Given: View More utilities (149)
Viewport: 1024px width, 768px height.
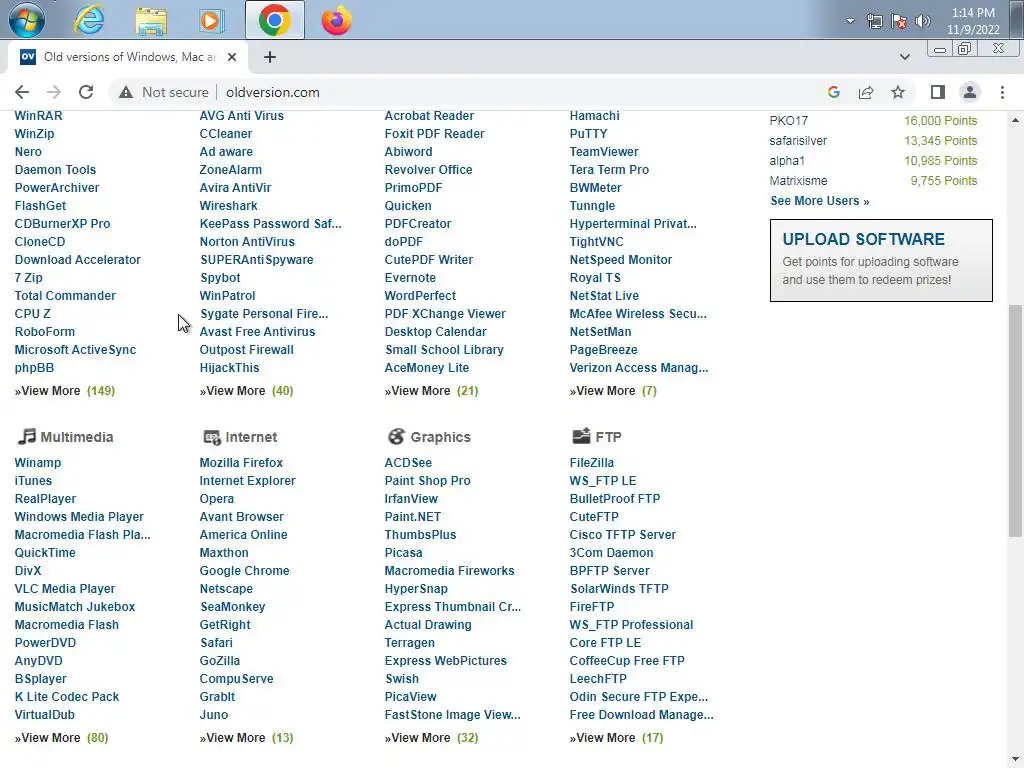Looking at the screenshot, I should pyautogui.click(x=65, y=391).
